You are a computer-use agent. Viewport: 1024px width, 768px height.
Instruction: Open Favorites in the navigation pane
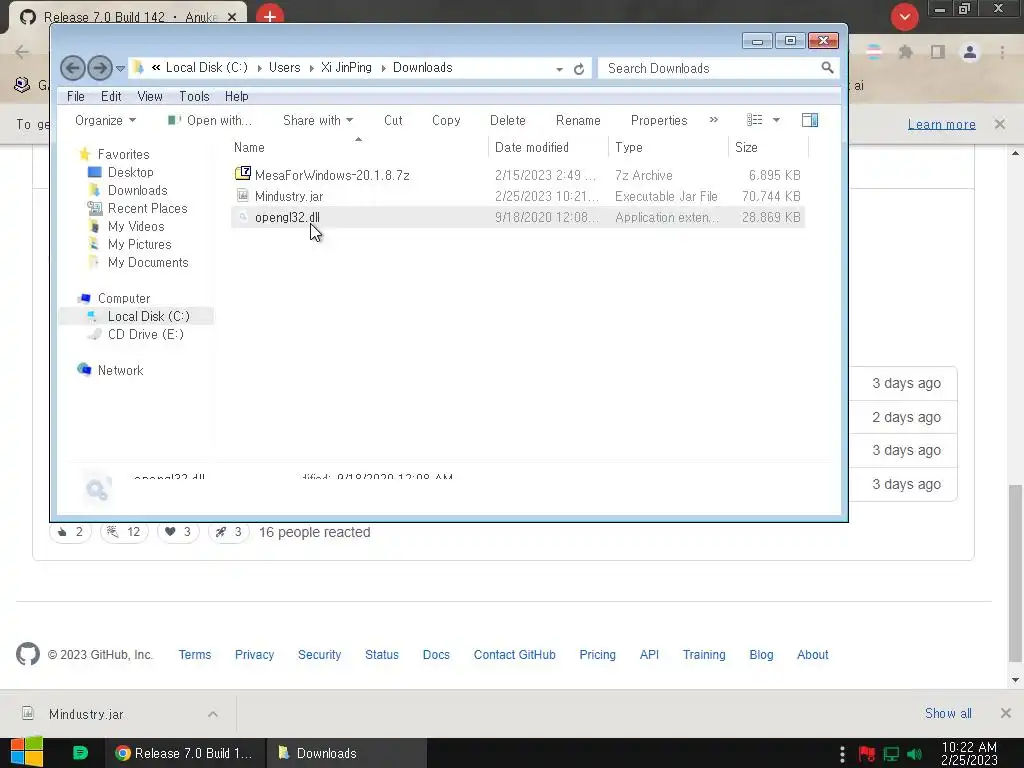pos(123,154)
